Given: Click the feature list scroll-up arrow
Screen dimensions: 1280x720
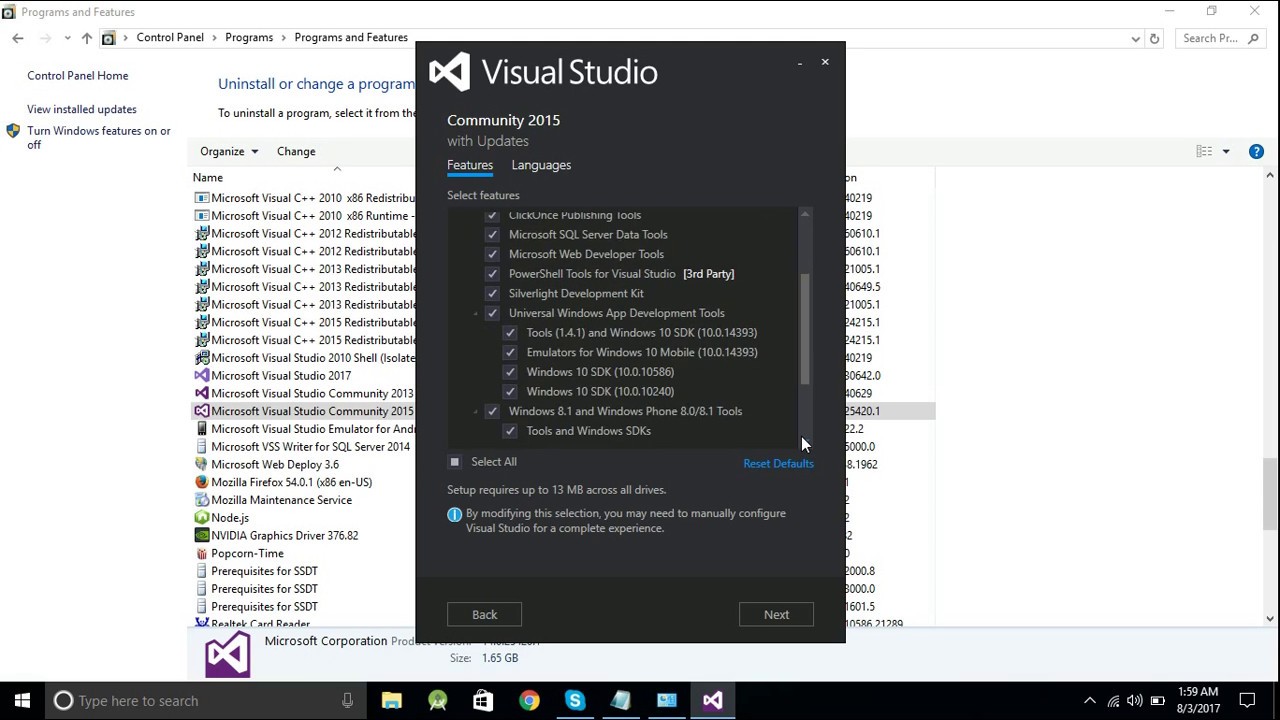Looking at the screenshot, I should tap(805, 214).
